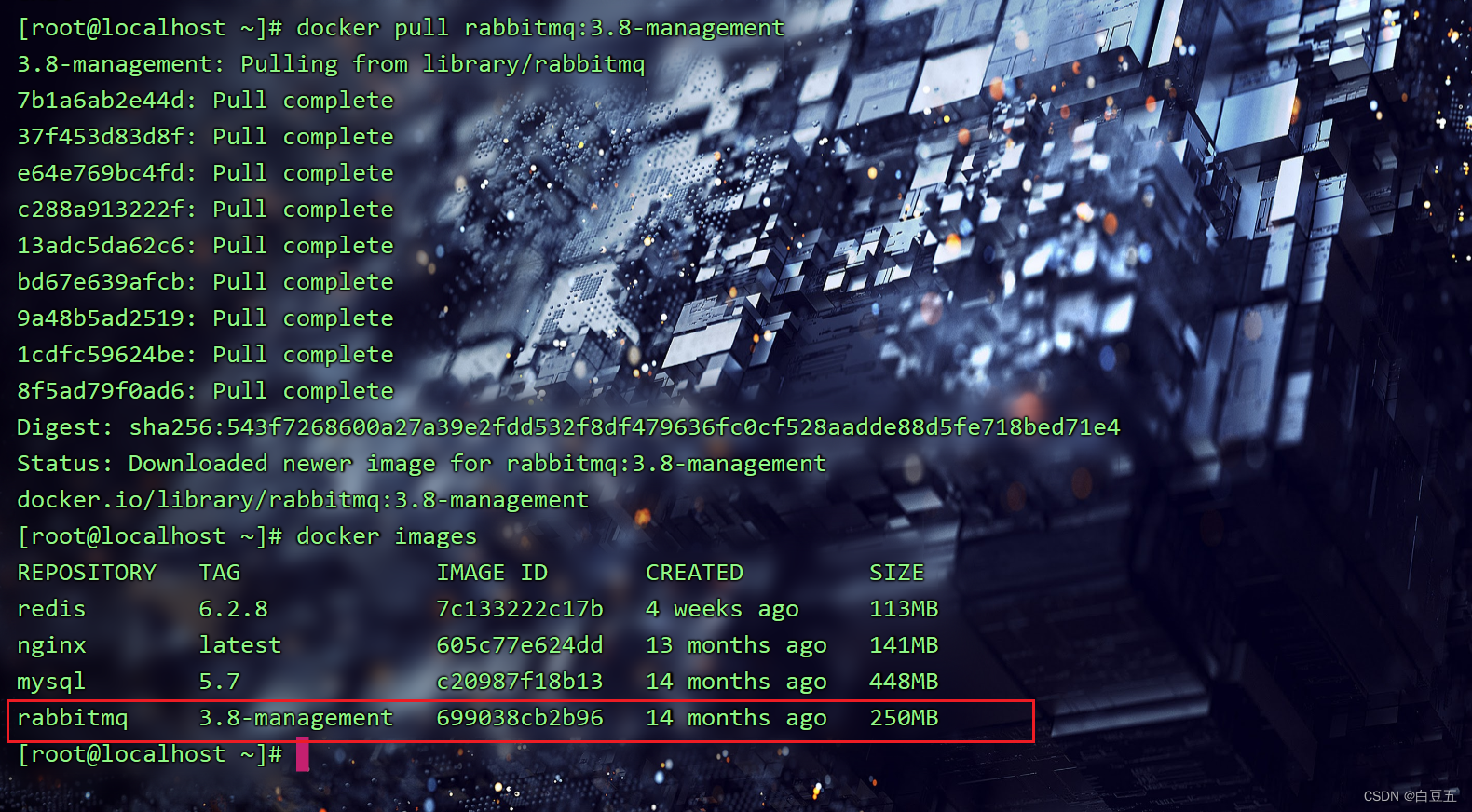Click image ID 7c133222c17b

[x=520, y=609]
